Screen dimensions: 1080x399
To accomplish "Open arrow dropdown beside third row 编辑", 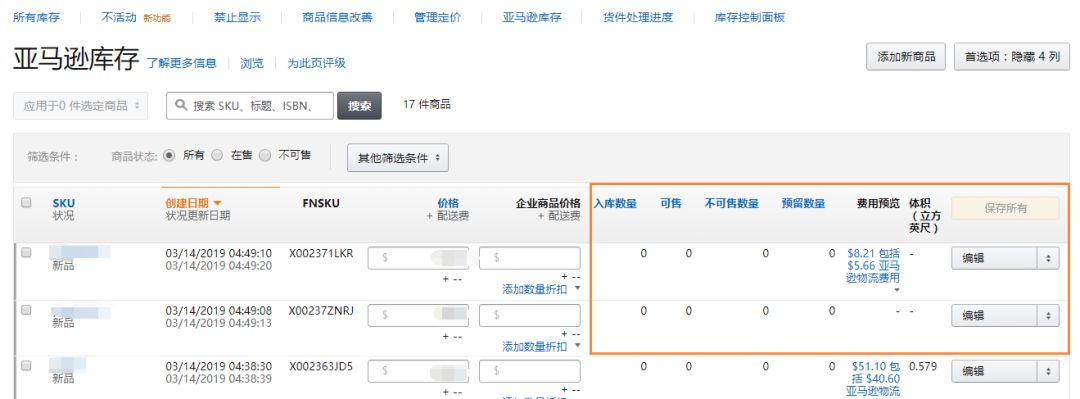I will (x=1048, y=371).
